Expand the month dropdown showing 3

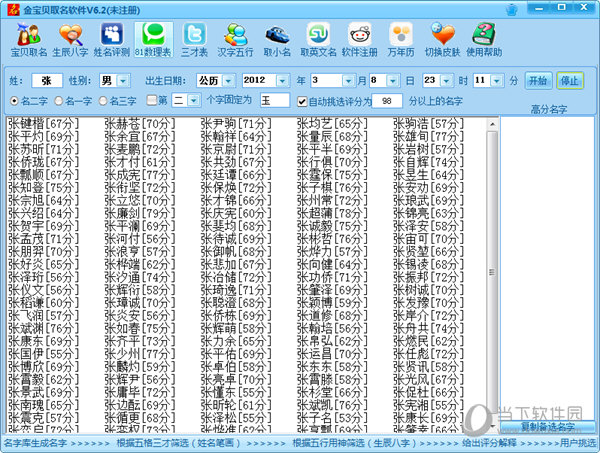(x=348, y=81)
